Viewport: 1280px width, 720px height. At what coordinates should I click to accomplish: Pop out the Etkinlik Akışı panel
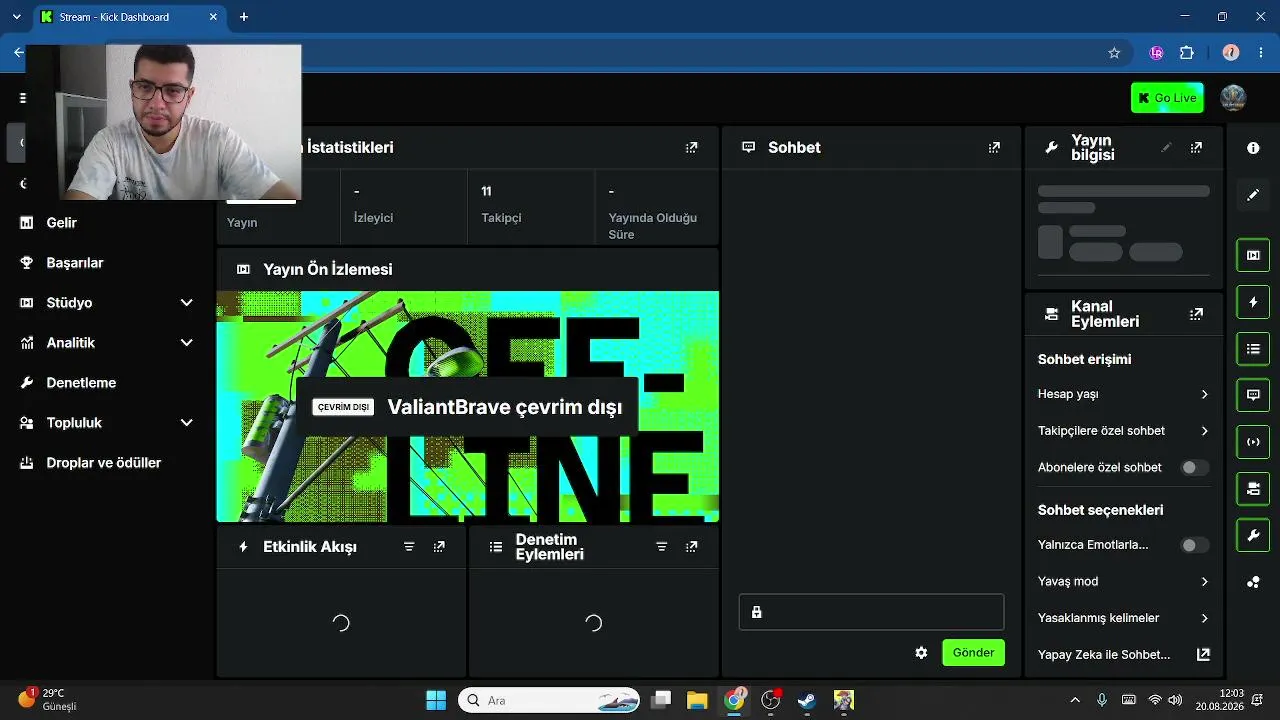(439, 547)
